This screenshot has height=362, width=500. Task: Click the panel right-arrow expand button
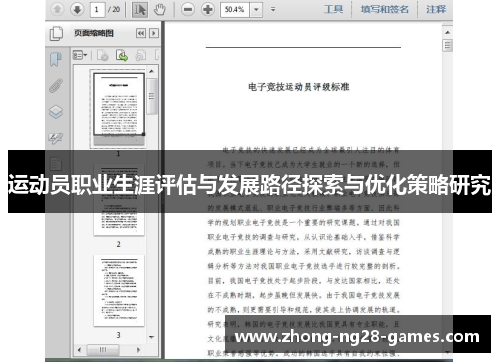coord(154,33)
